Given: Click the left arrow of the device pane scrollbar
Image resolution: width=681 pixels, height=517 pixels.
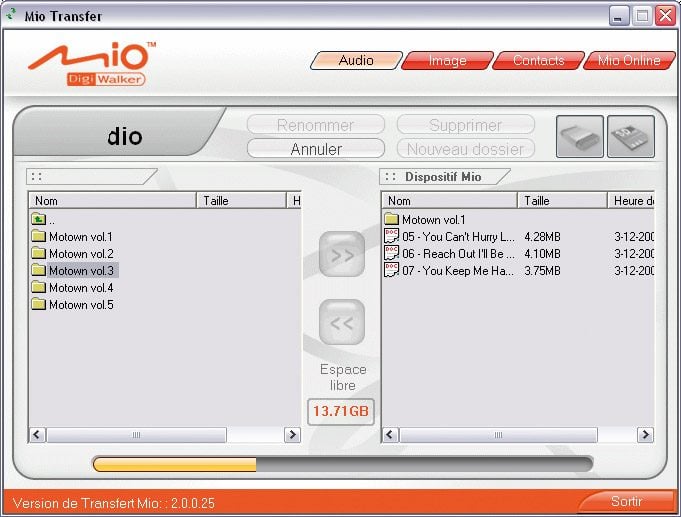Looking at the screenshot, I should pos(390,434).
